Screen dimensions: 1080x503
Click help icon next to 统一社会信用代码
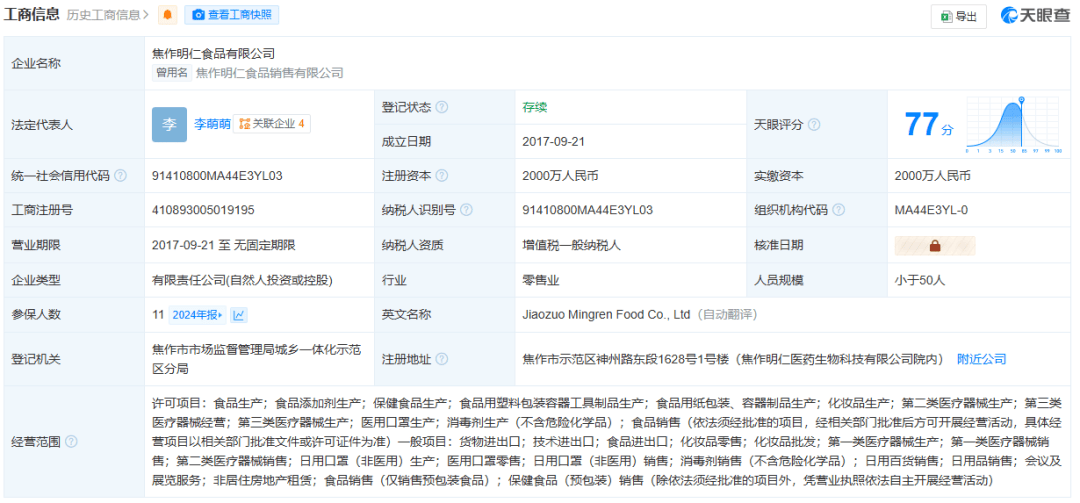click(121, 176)
